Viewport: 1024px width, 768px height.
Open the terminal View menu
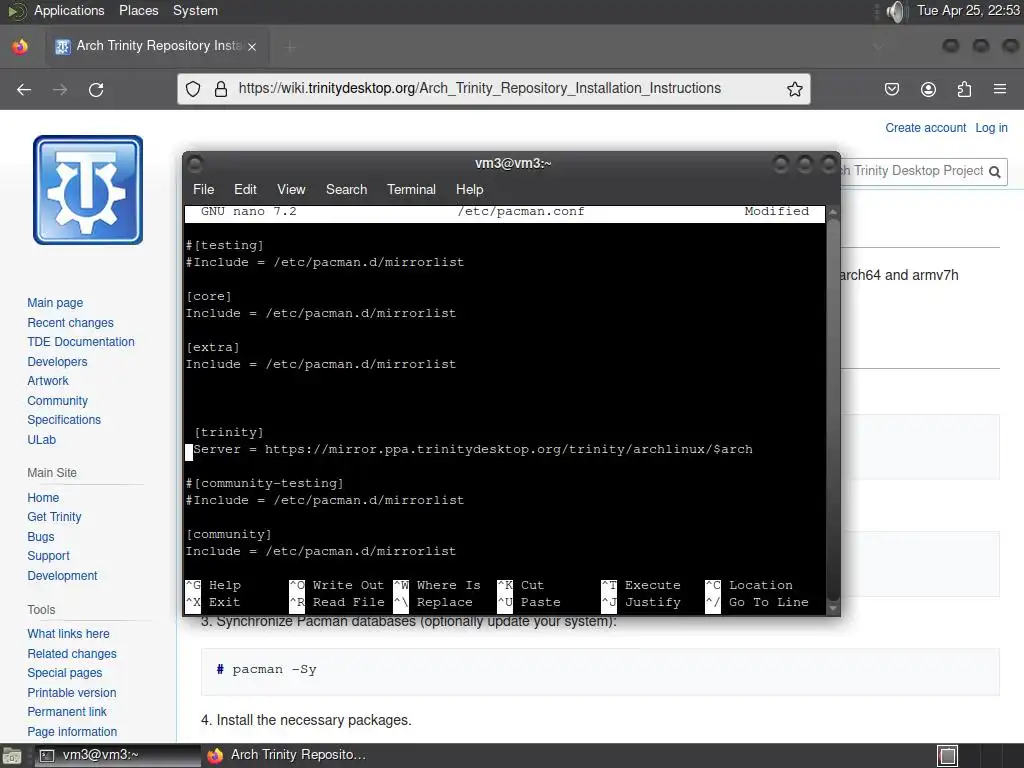[x=291, y=189]
